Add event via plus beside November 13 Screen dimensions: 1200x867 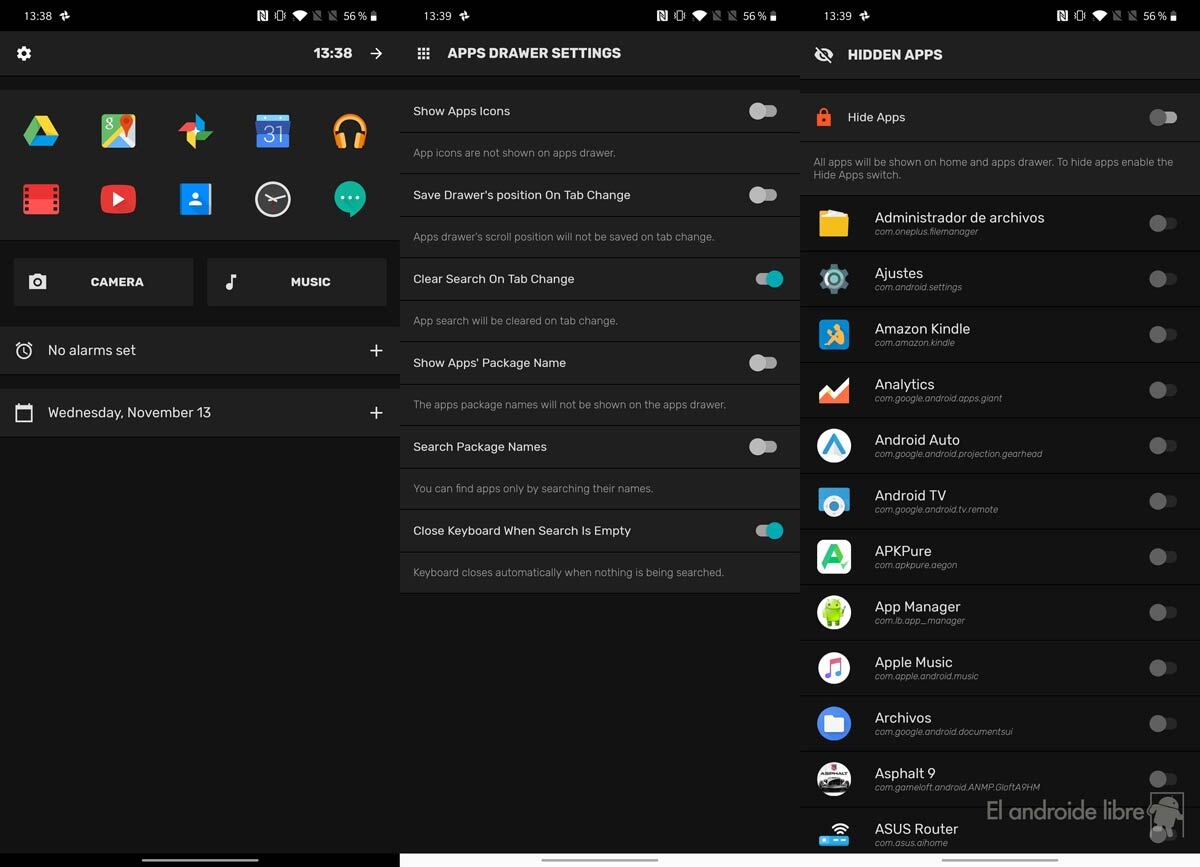click(376, 411)
